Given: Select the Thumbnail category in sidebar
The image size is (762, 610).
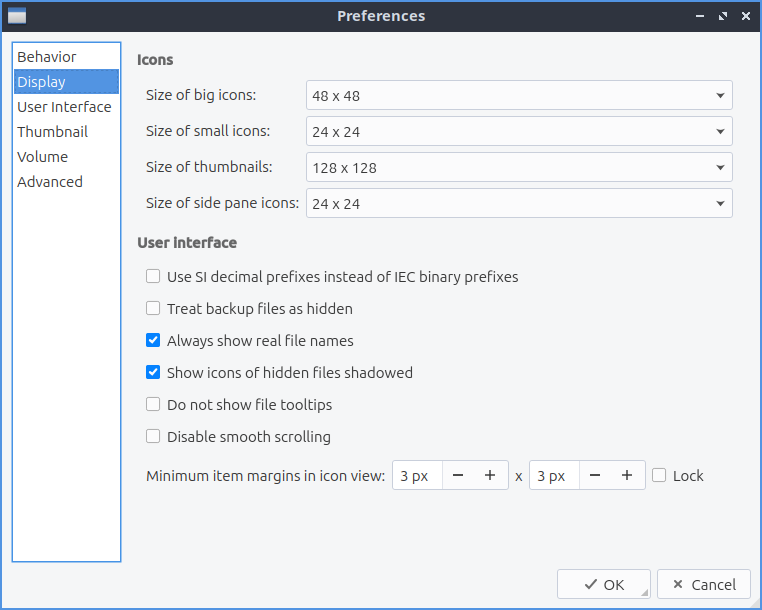Looking at the screenshot, I should (52, 132).
